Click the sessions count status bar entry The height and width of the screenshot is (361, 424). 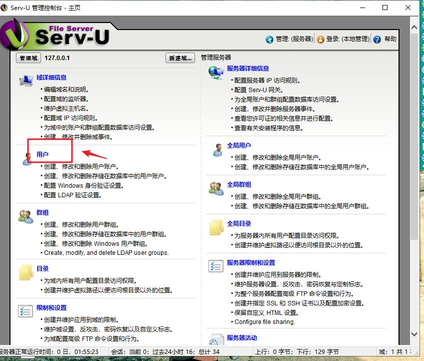(x=166, y=352)
